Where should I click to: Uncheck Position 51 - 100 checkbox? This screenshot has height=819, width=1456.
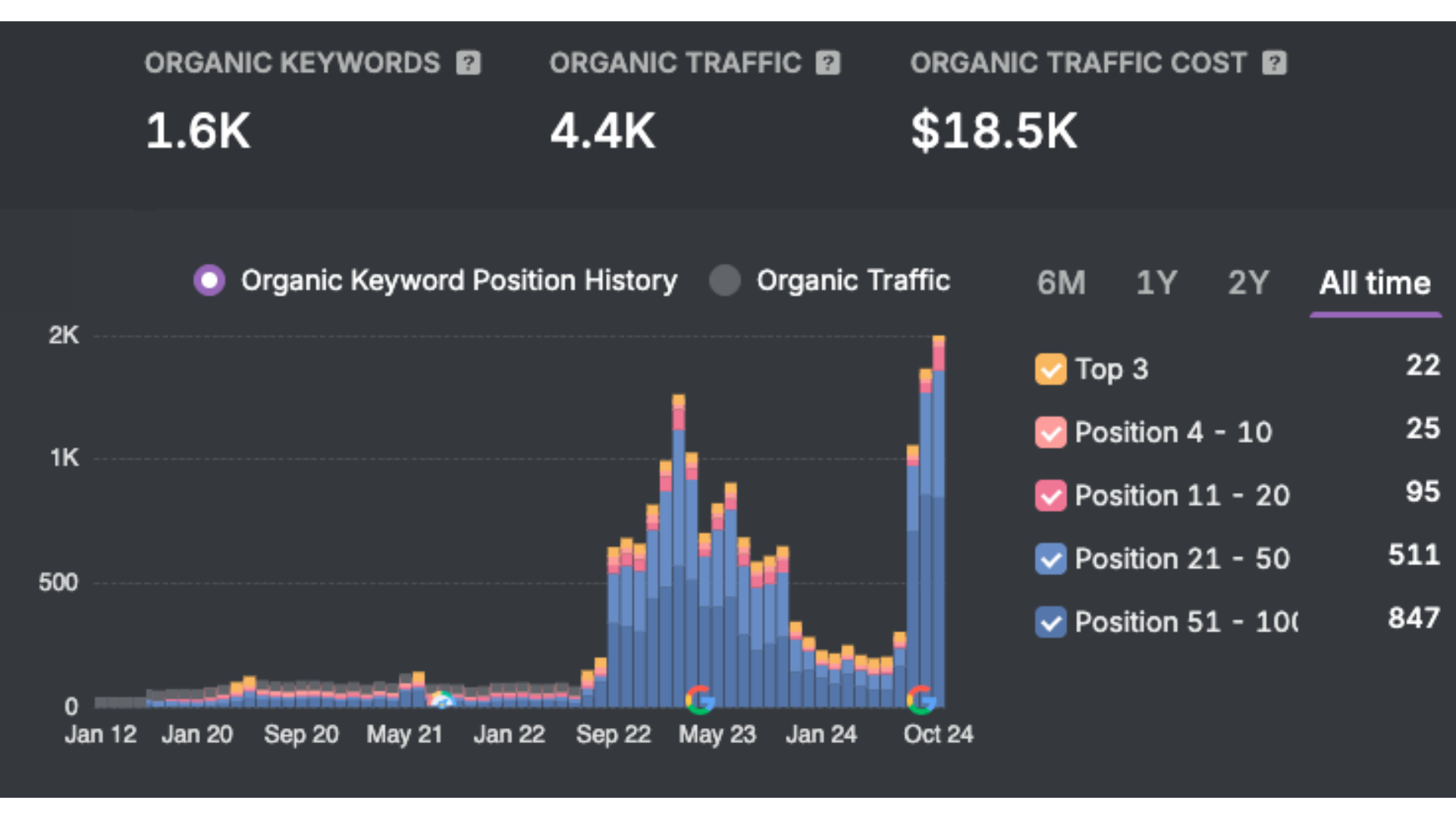1050,623
